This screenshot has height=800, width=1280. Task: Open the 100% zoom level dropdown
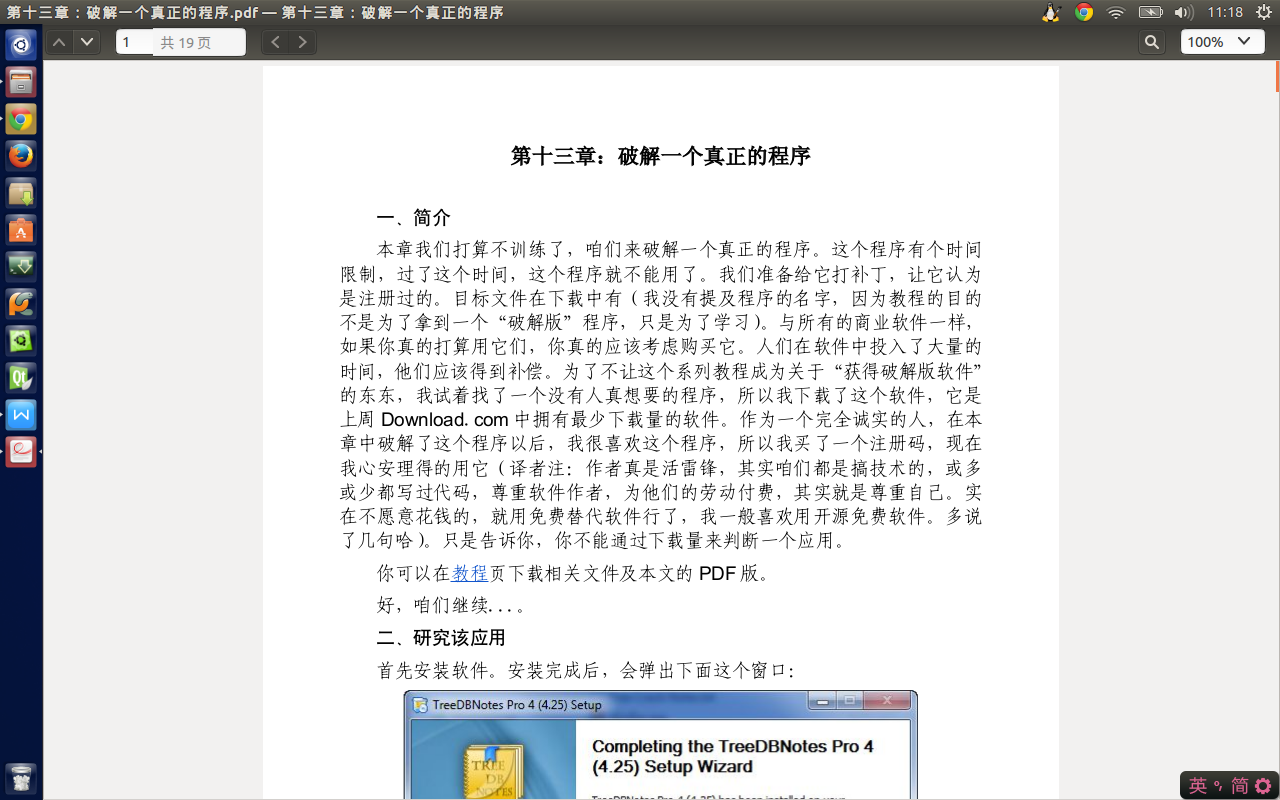point(1222,42)
